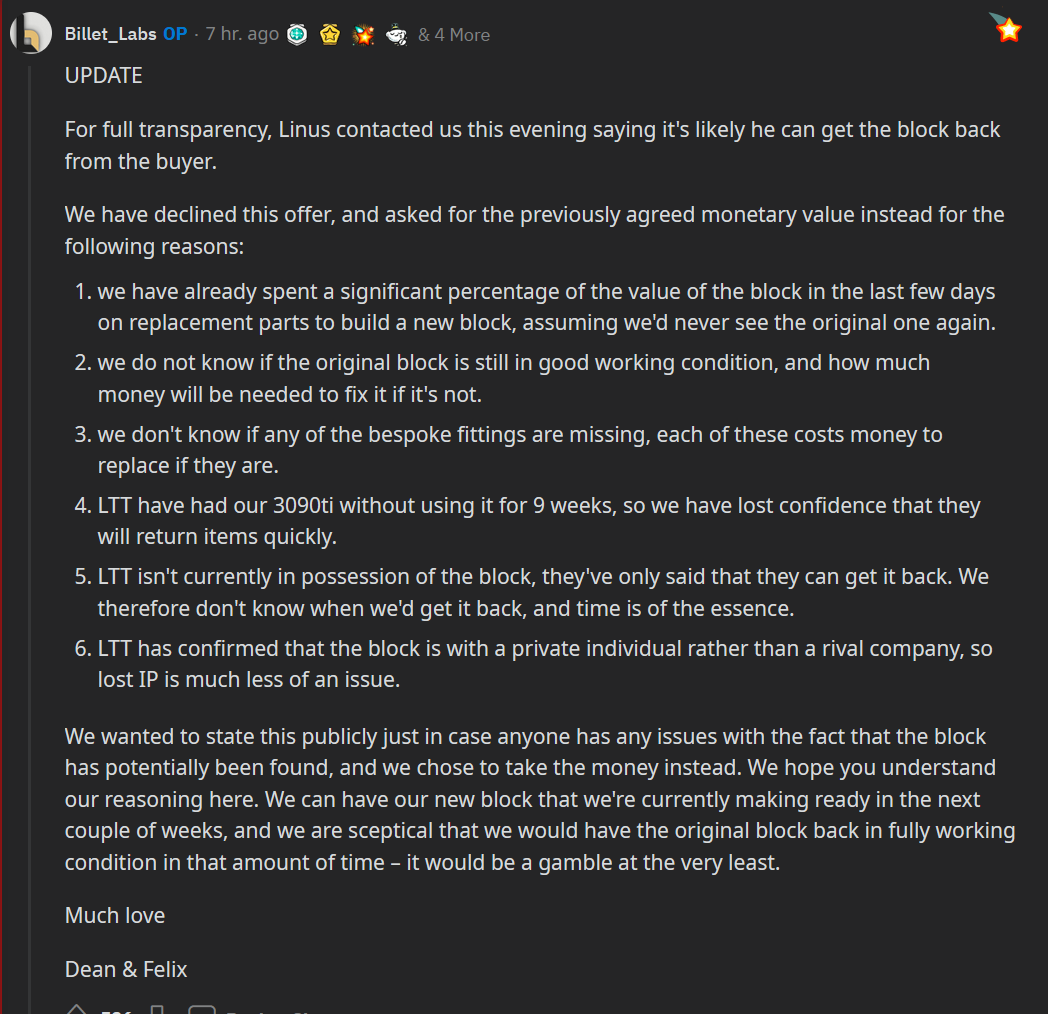Click the gold star medal award icon
This screenshot has width=1048, height=1014.
pyautogui.click(x=330, y=34)
